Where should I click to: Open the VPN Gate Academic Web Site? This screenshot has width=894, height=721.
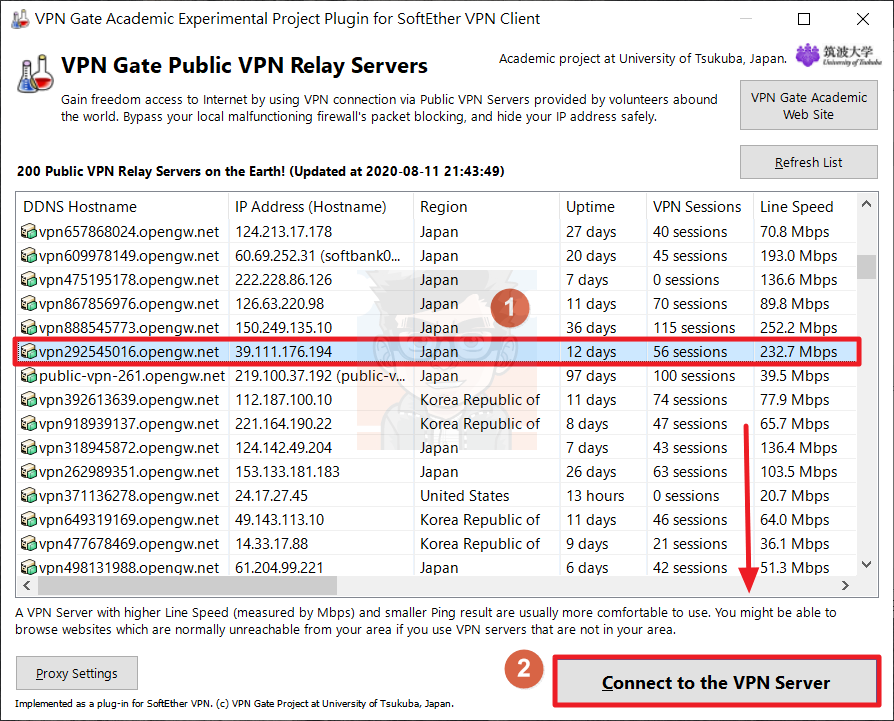pyautogui.click(x=808, y=105)
